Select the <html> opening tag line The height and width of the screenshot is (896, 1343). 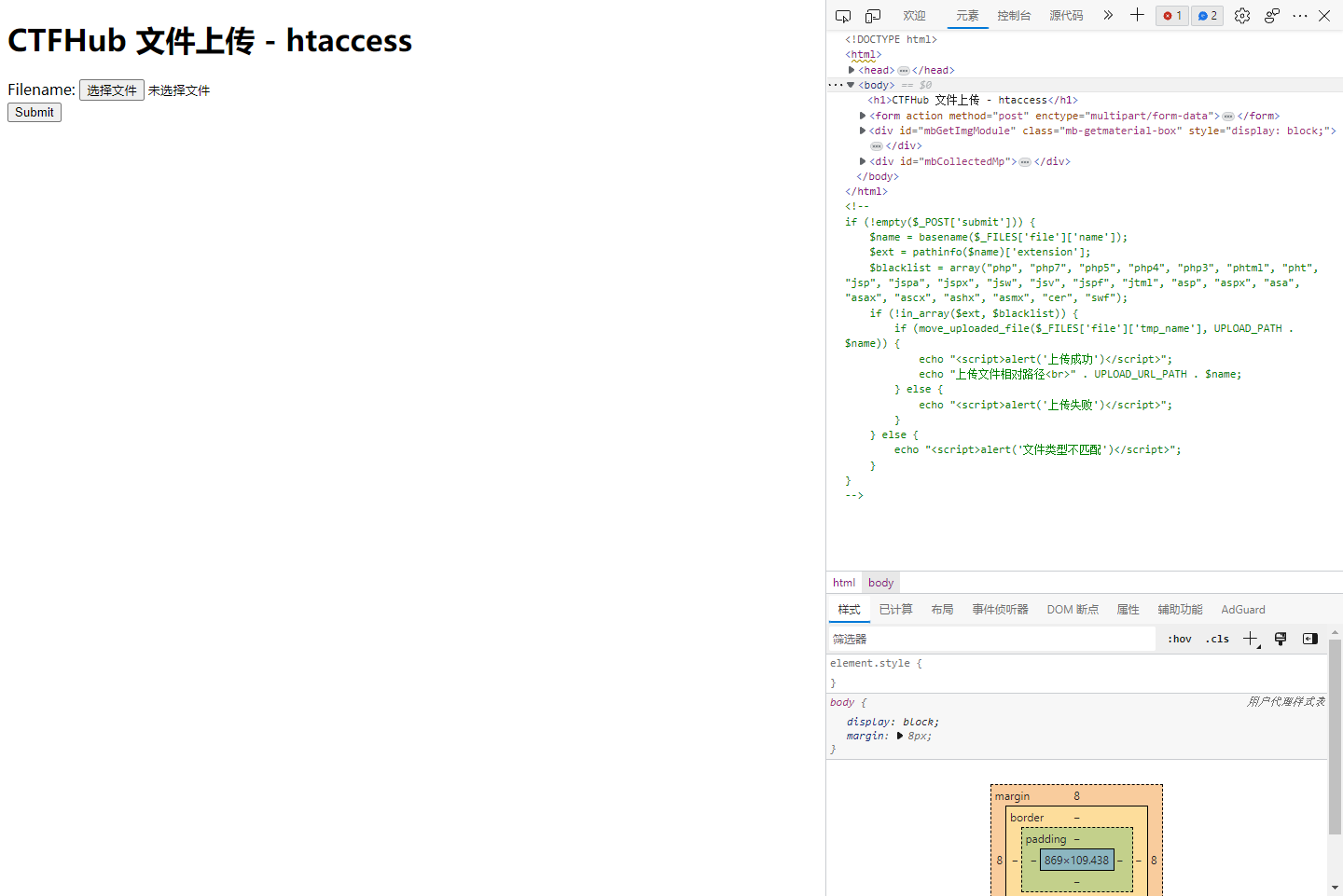(864, 55)
